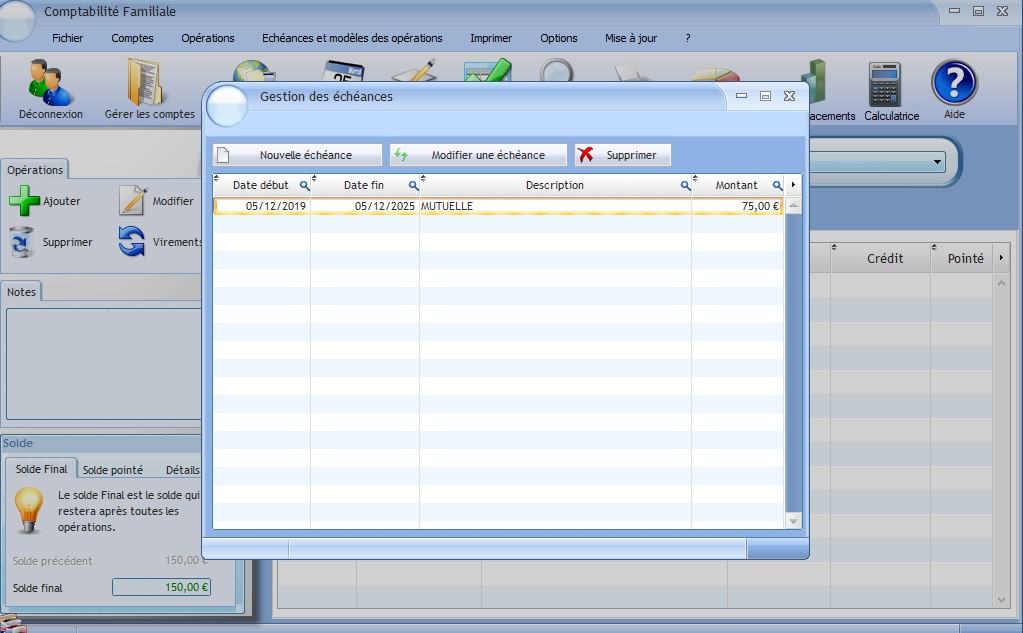Create a Nouvelle échéance
Viewport: 1023px width, 633px height.
tap(298, 155)
